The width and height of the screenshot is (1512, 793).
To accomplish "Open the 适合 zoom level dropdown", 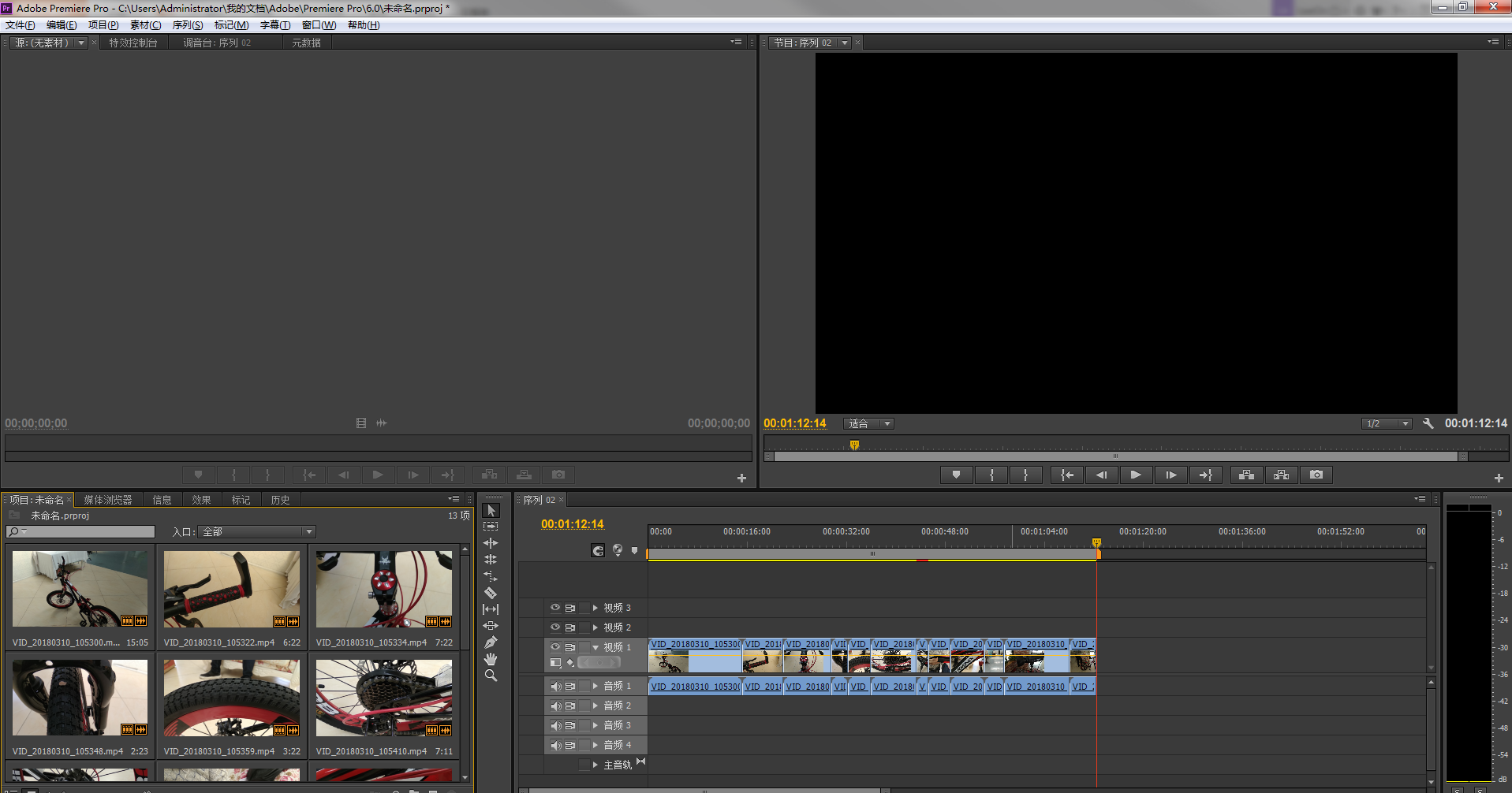I will [x=868, y=423].
